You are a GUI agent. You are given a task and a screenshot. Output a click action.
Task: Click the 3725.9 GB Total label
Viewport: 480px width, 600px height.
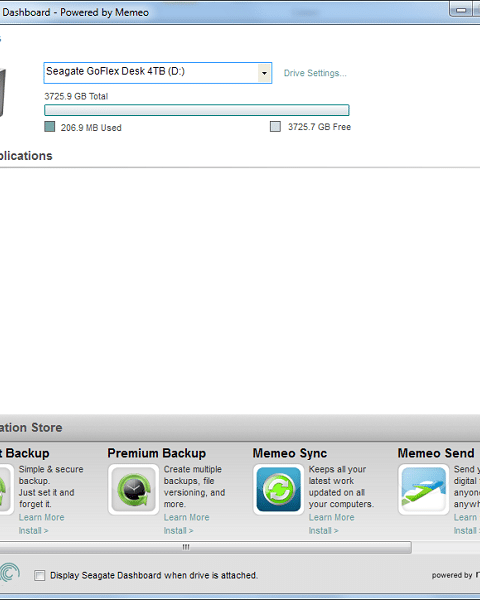point(76,96)
